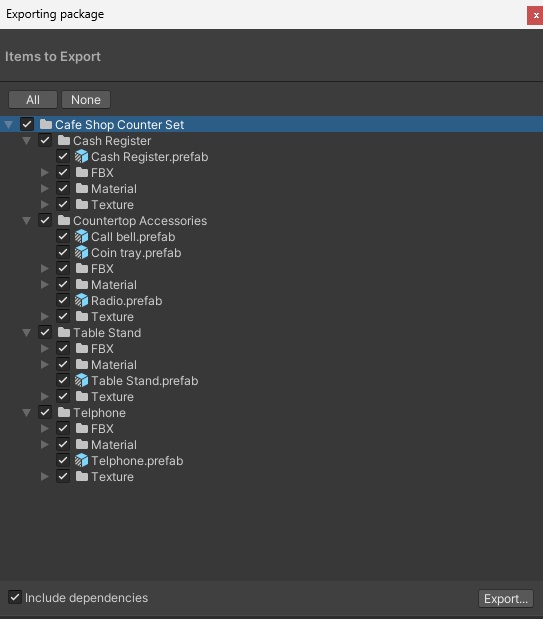Select the Telphone.prefab prefab icon

tap(81, 460)
